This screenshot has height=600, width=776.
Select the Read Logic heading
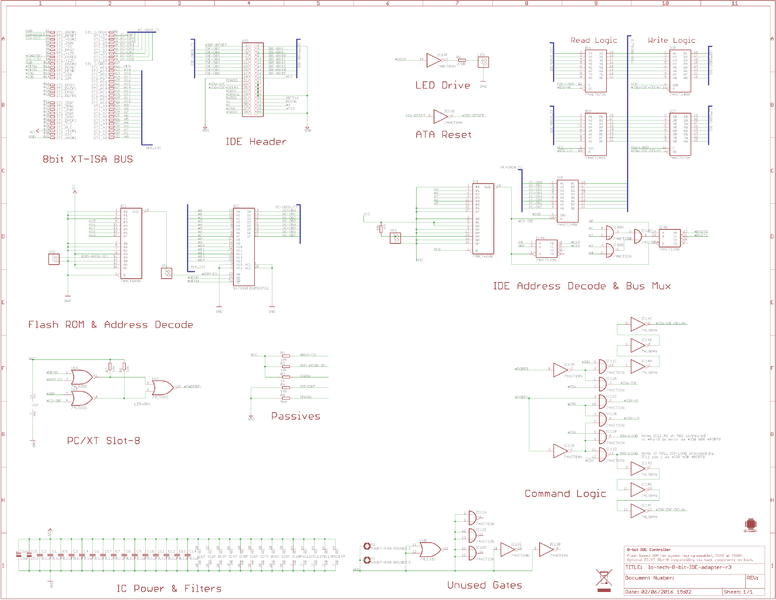tap(594, 41)
